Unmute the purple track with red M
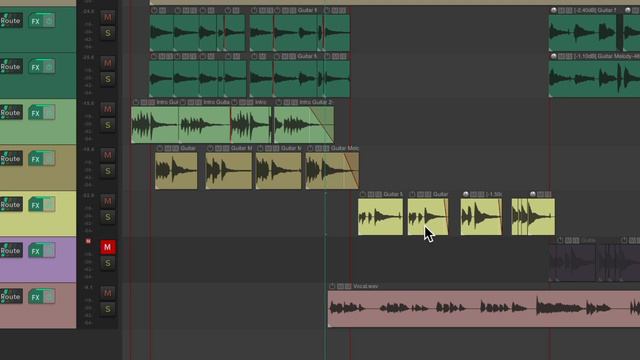Image resolution: width=640 pixels, height=360 pixels. pos(108,247)
